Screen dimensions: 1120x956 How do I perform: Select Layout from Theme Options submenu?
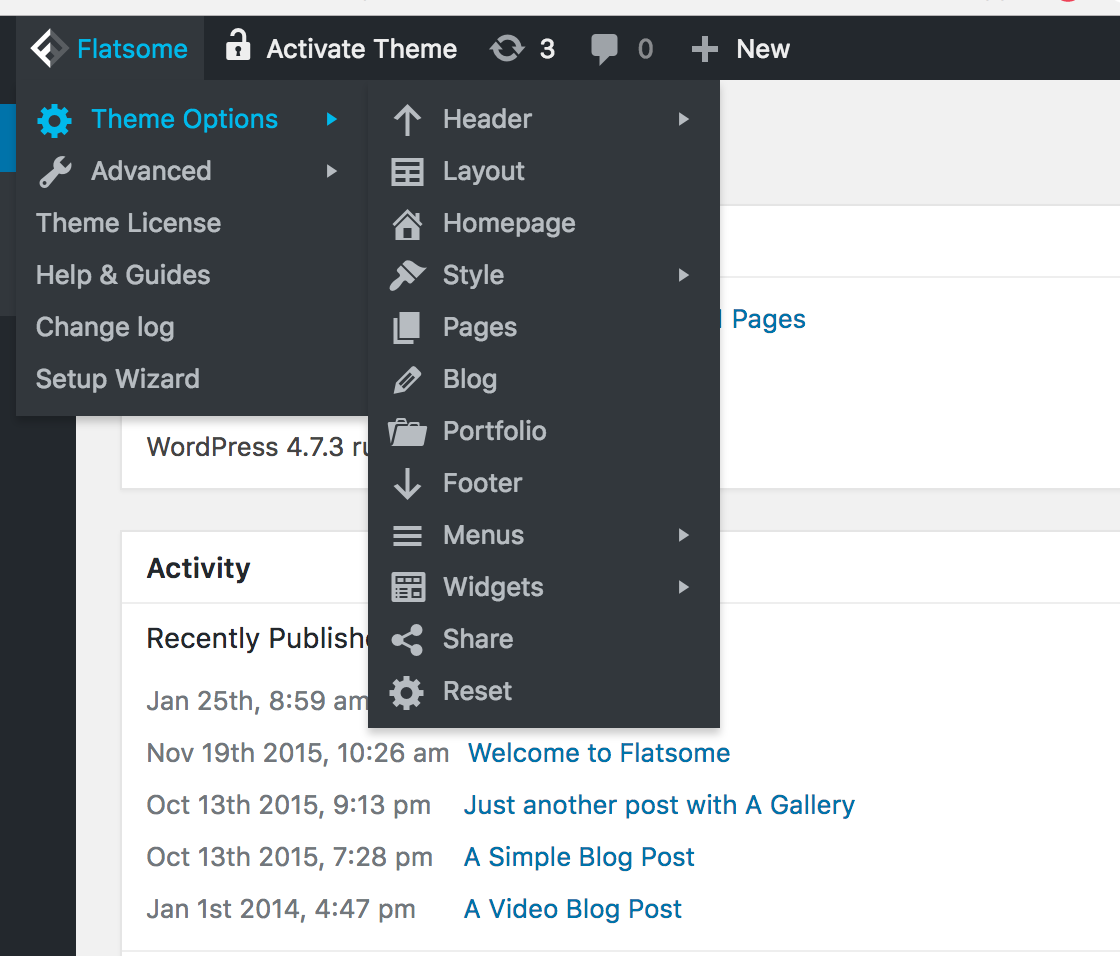tap(483, 172)
